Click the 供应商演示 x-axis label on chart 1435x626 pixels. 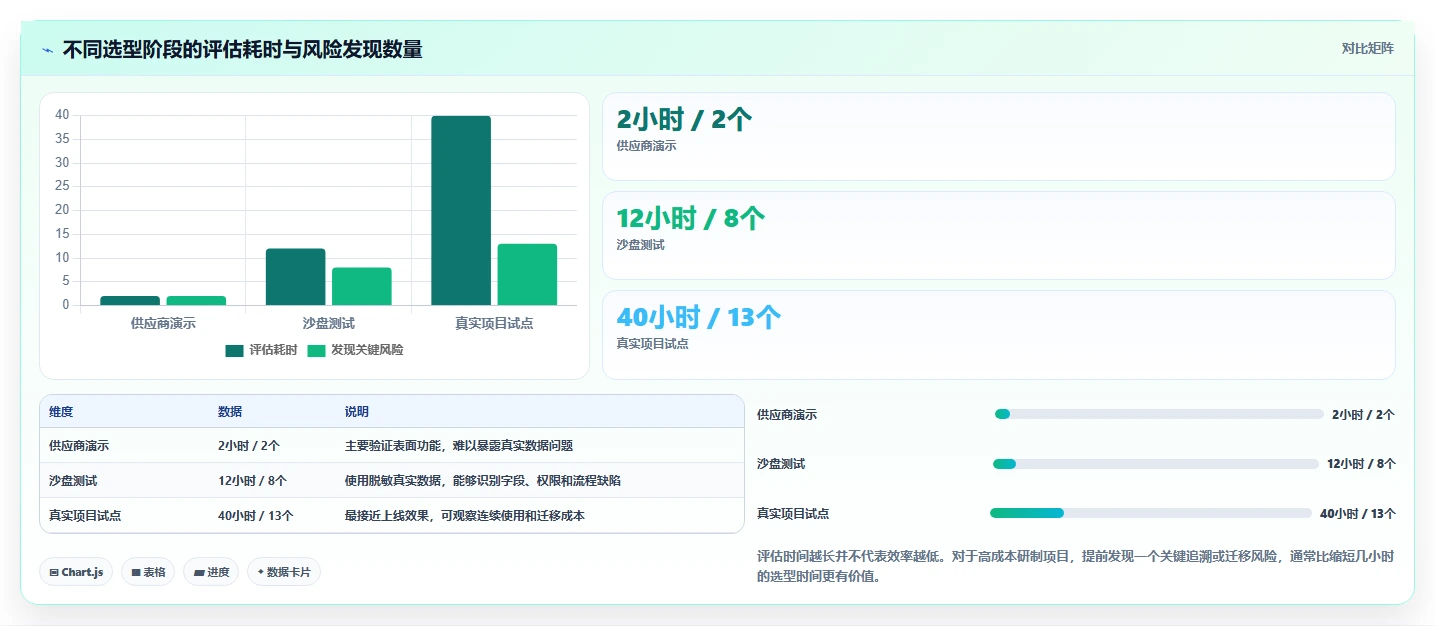tap(163, 323)
